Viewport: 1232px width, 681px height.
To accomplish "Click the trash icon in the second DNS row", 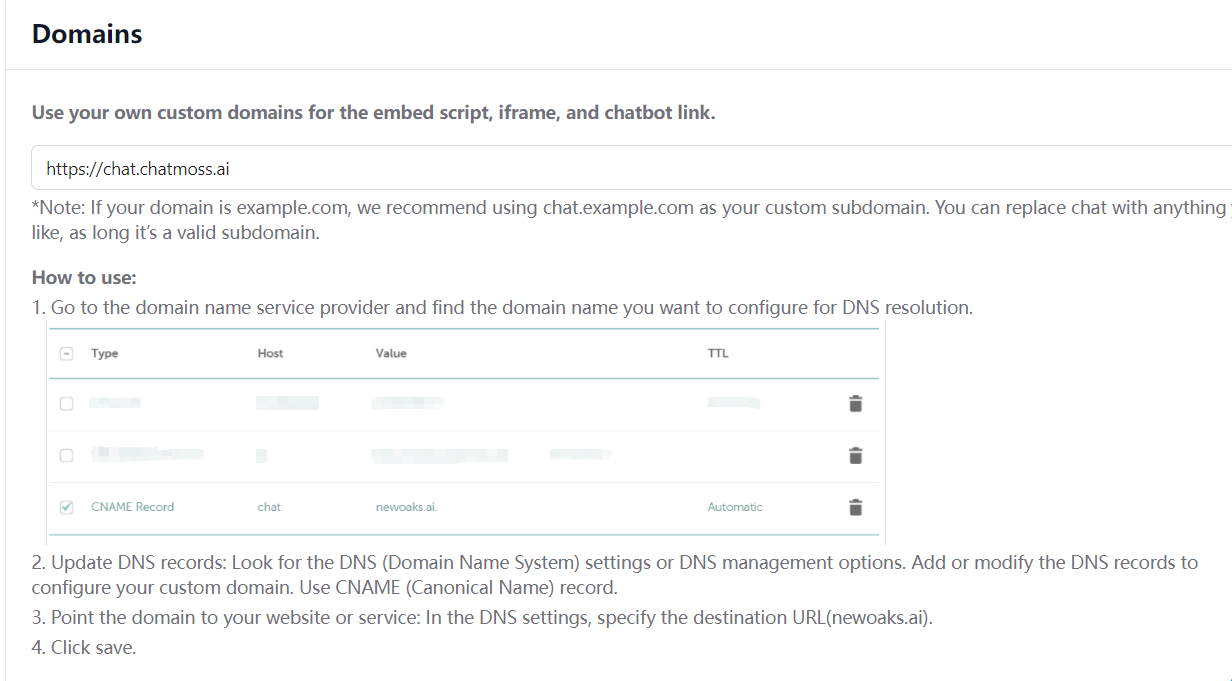I will pyautogui.click(x=855, y=455).
